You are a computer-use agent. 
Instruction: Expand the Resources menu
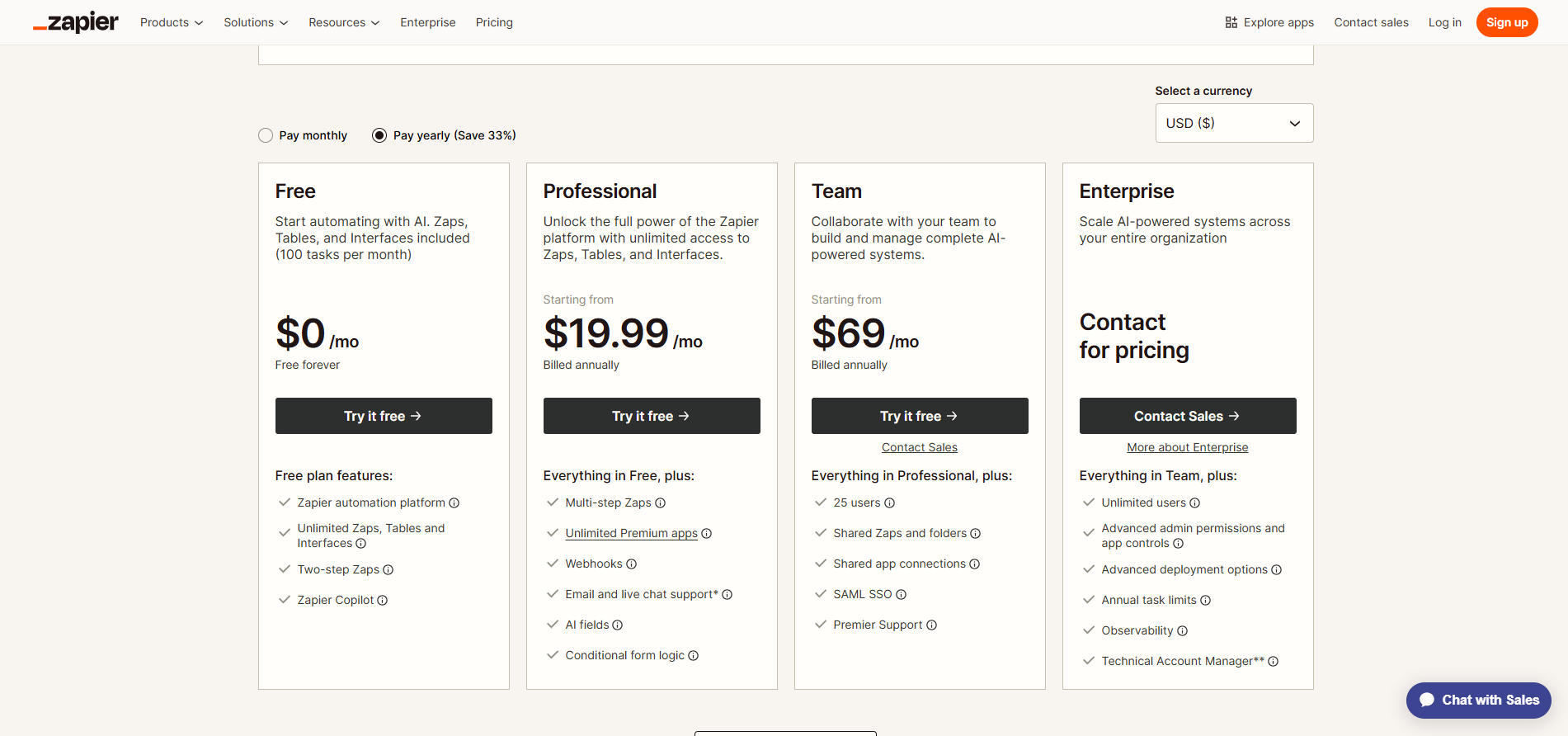[344, 22]
